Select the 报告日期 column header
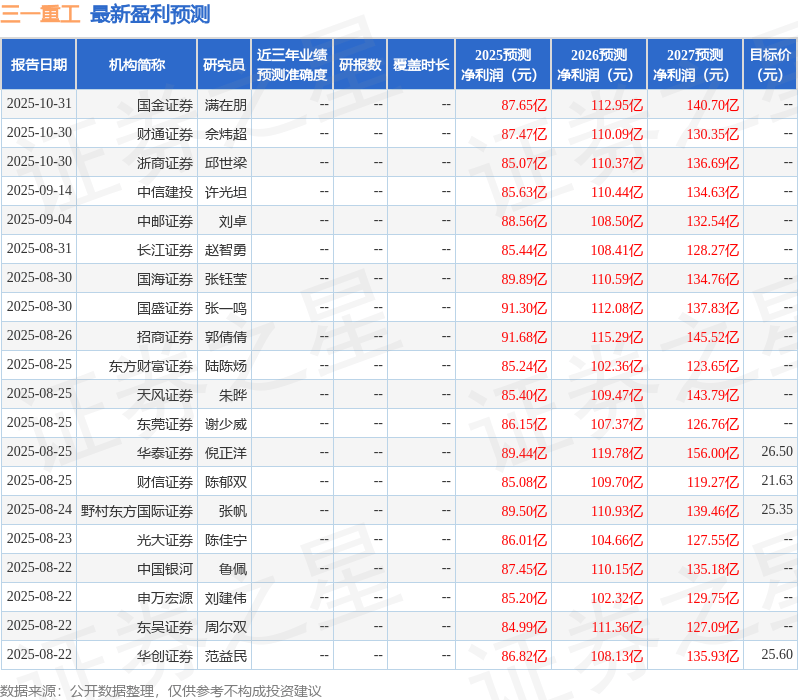This screenshot has height=700, width=798. tap(39, 65)
